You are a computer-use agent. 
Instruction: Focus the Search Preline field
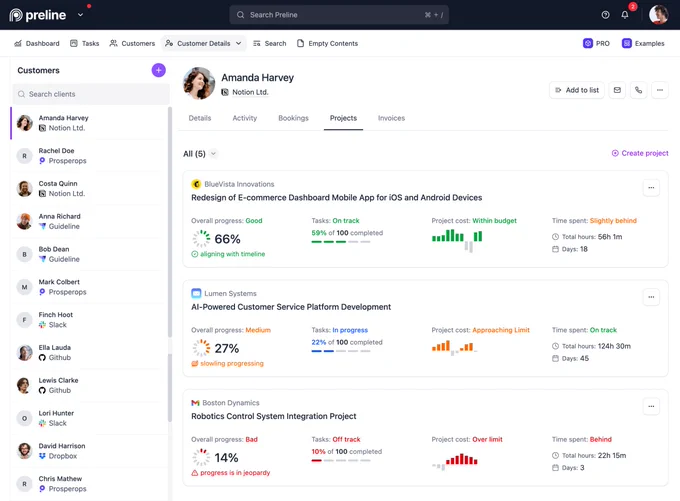coord(339,15)
